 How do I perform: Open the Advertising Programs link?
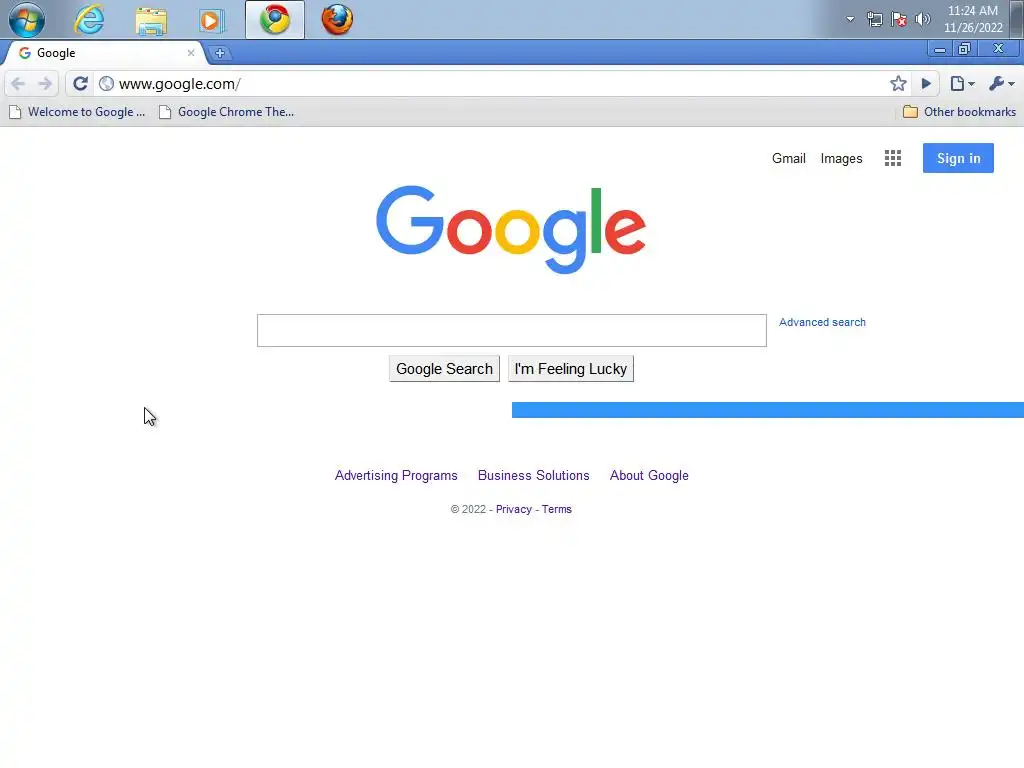point(396,475)
